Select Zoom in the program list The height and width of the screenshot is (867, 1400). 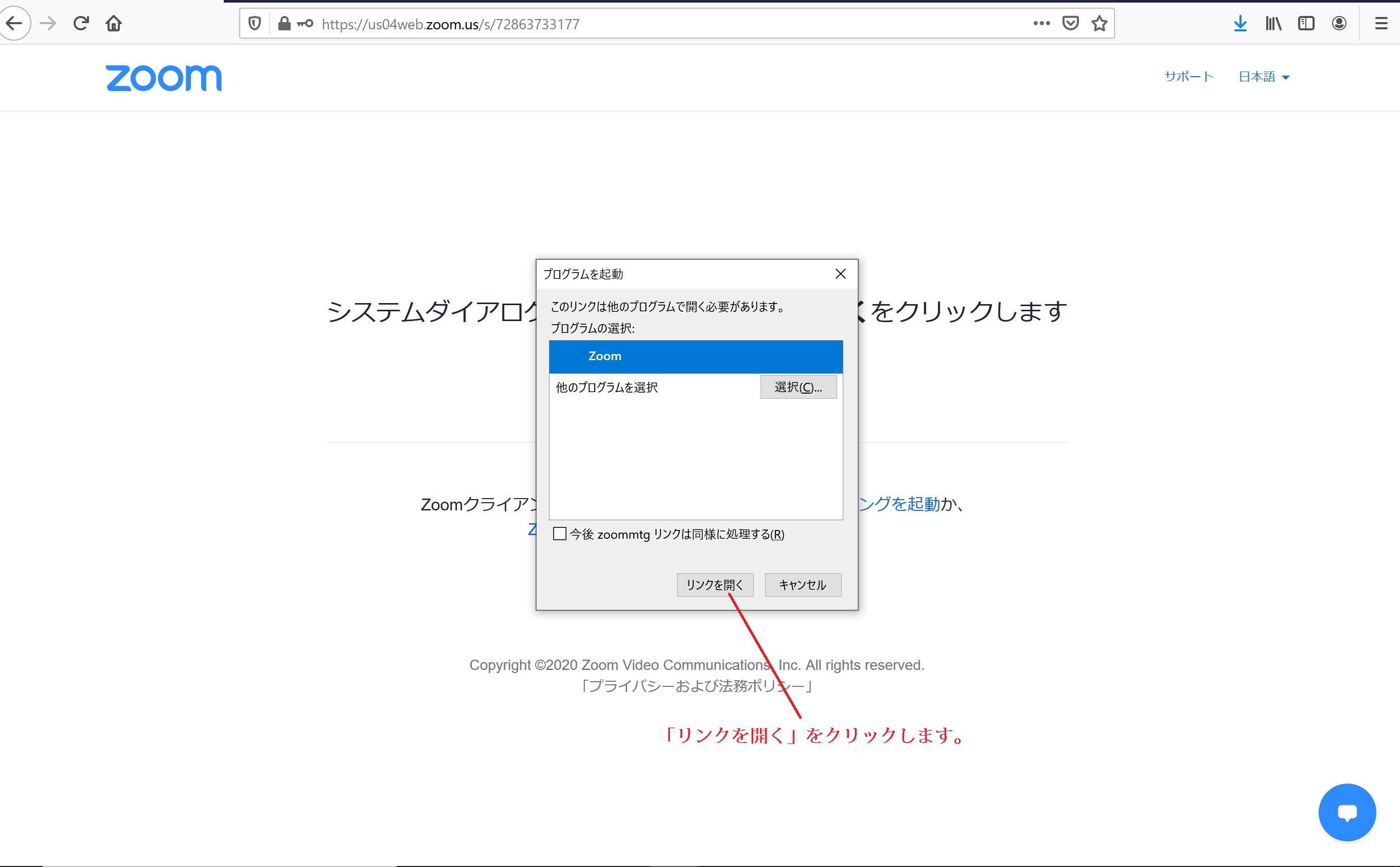click(x=696, y=356)
